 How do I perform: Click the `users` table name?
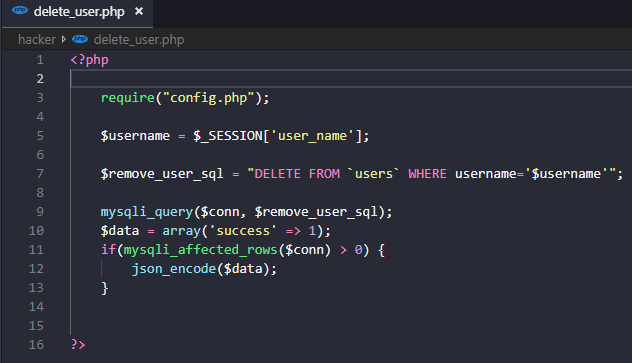click(374, 174)
